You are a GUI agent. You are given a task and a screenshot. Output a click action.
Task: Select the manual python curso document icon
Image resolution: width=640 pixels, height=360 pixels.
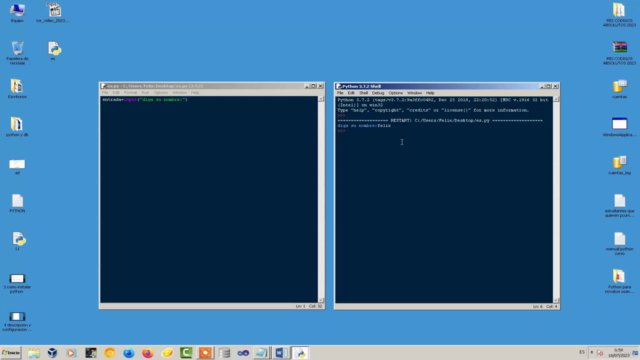point(620,243)
